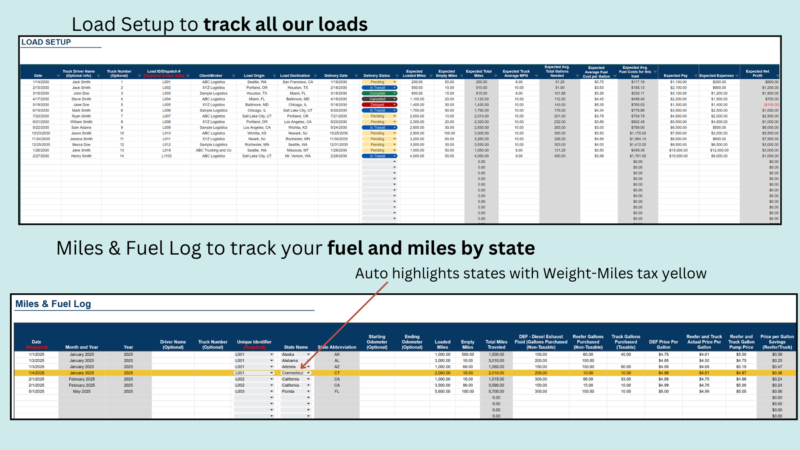Viewport: 800px width, 450px height.
Task: Select the Jack Smith driver name cell
Action: 81,82
